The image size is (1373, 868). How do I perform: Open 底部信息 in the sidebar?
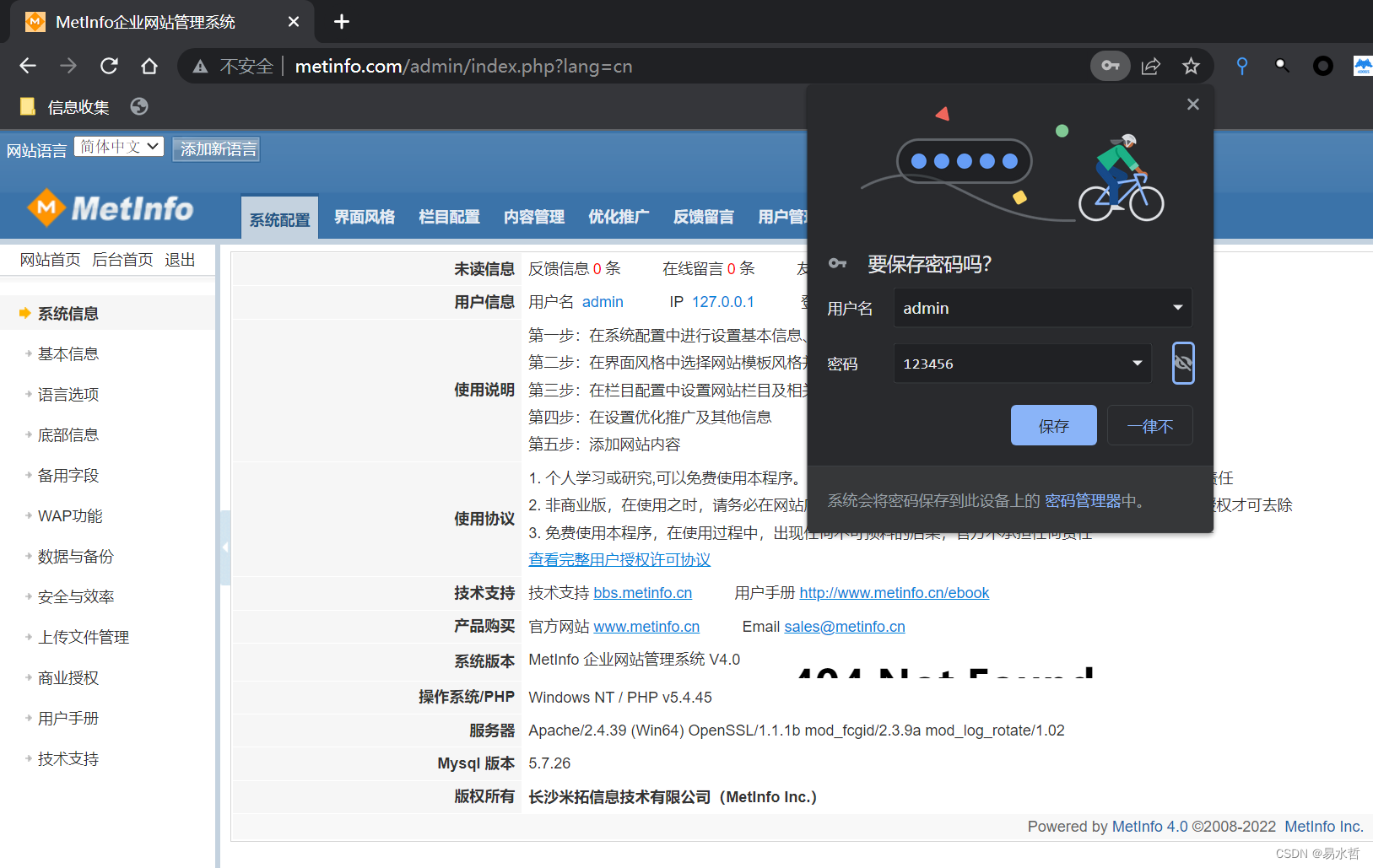click(68, 435)
